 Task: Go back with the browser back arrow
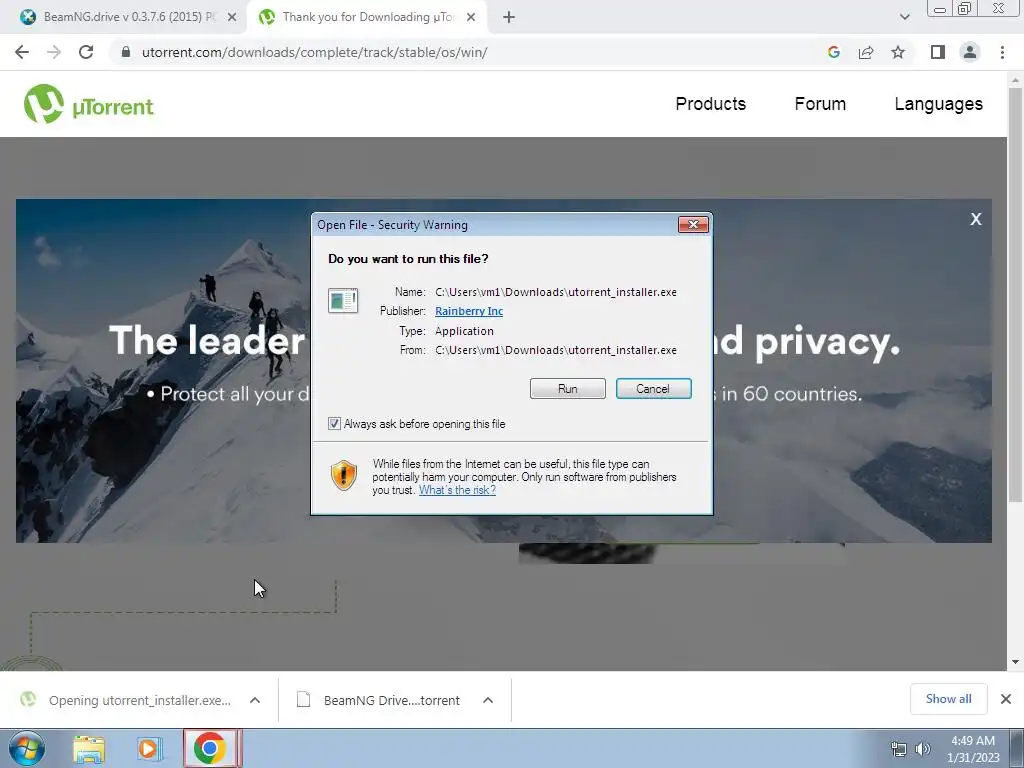[x=22, y=52]
